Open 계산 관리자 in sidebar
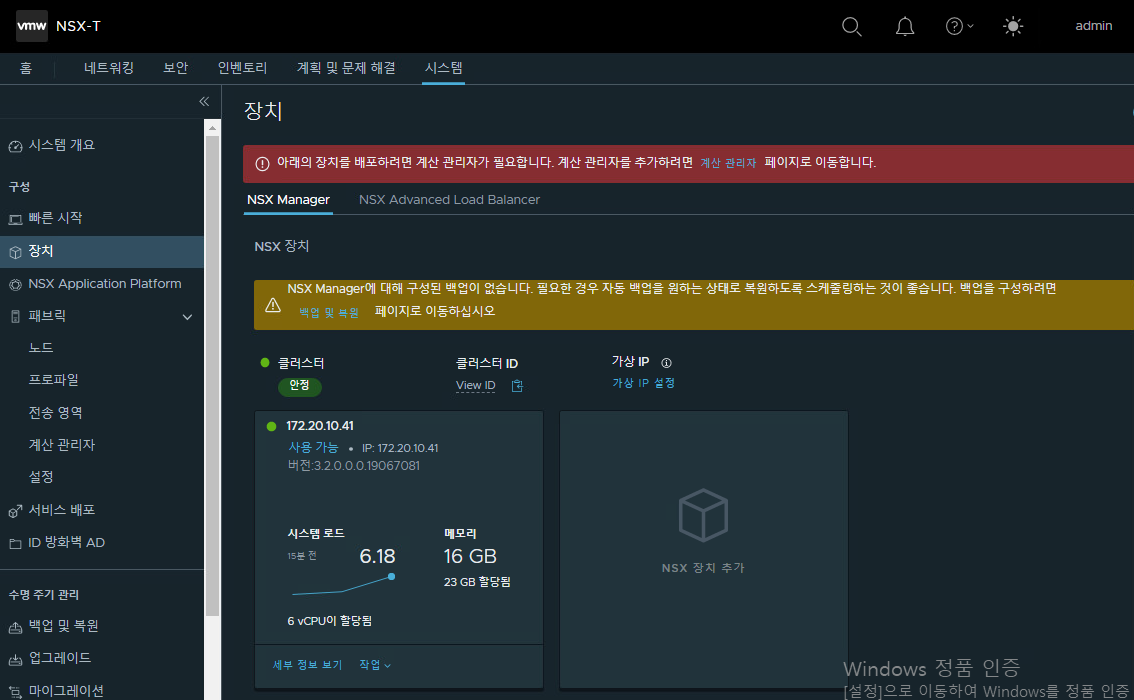The height and width of the screenshot is (700, 1134). point(61,445)
